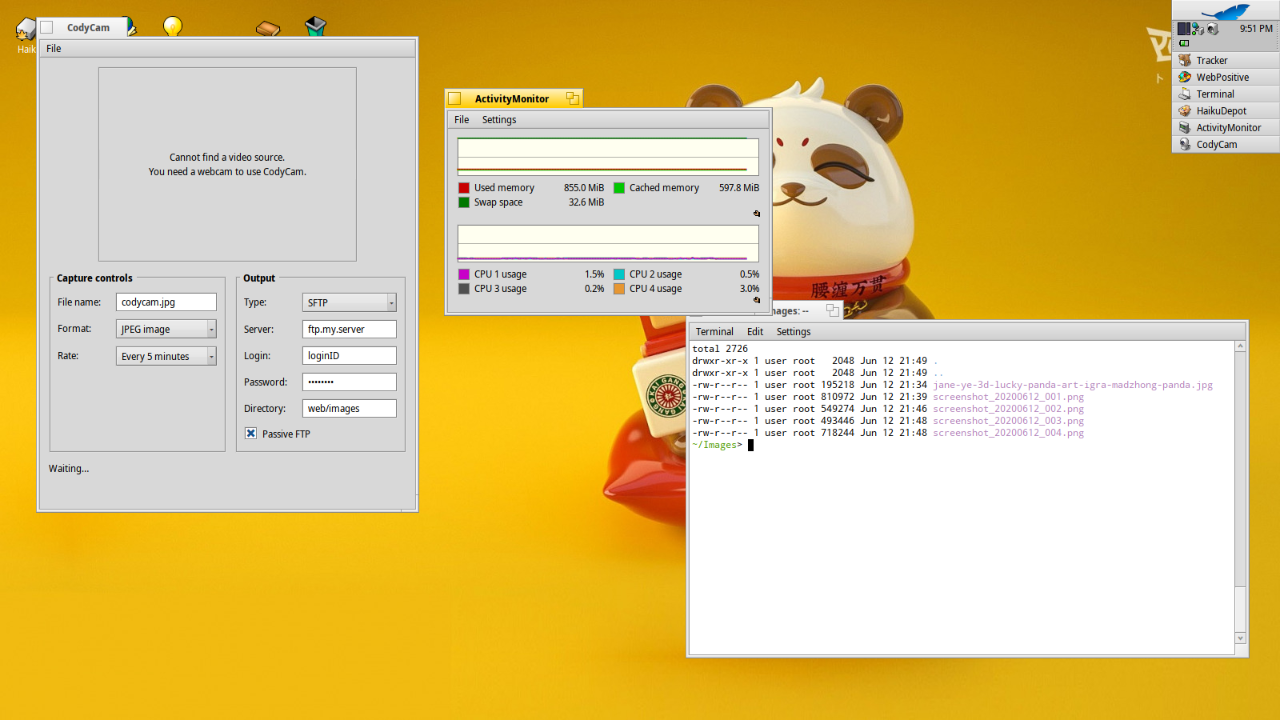Image resolution: width=1280 pixels, height=720 pixels.
Task: Click the CPU 4 usage orange color swatch
Action: coord(619,289)
